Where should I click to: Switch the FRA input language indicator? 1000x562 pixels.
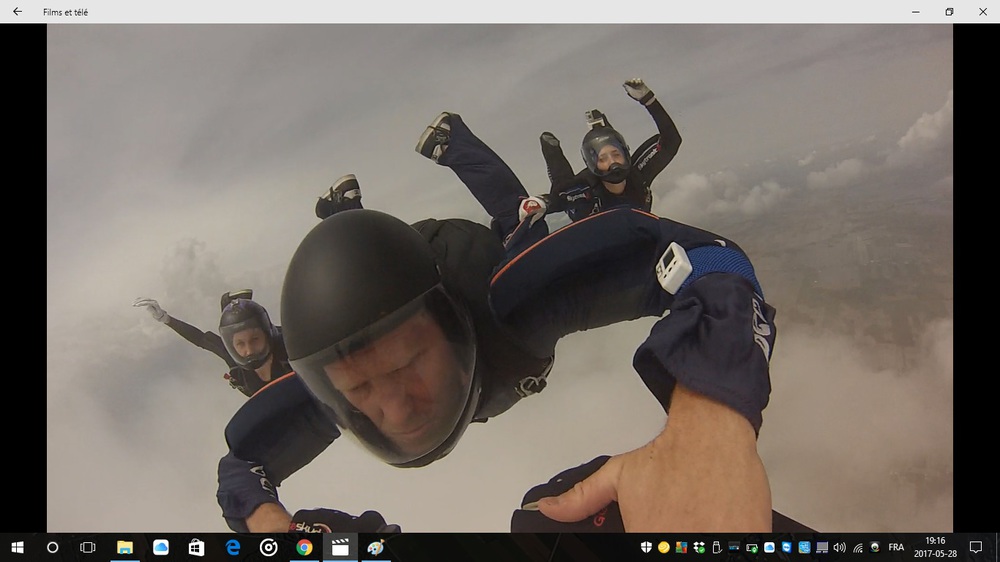pos(896,547)
